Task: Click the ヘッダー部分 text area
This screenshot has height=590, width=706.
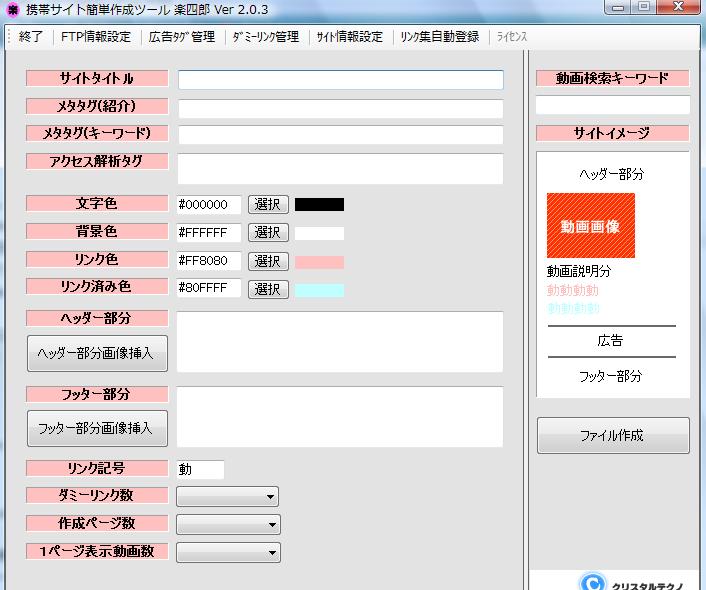Action: (340, 341)
